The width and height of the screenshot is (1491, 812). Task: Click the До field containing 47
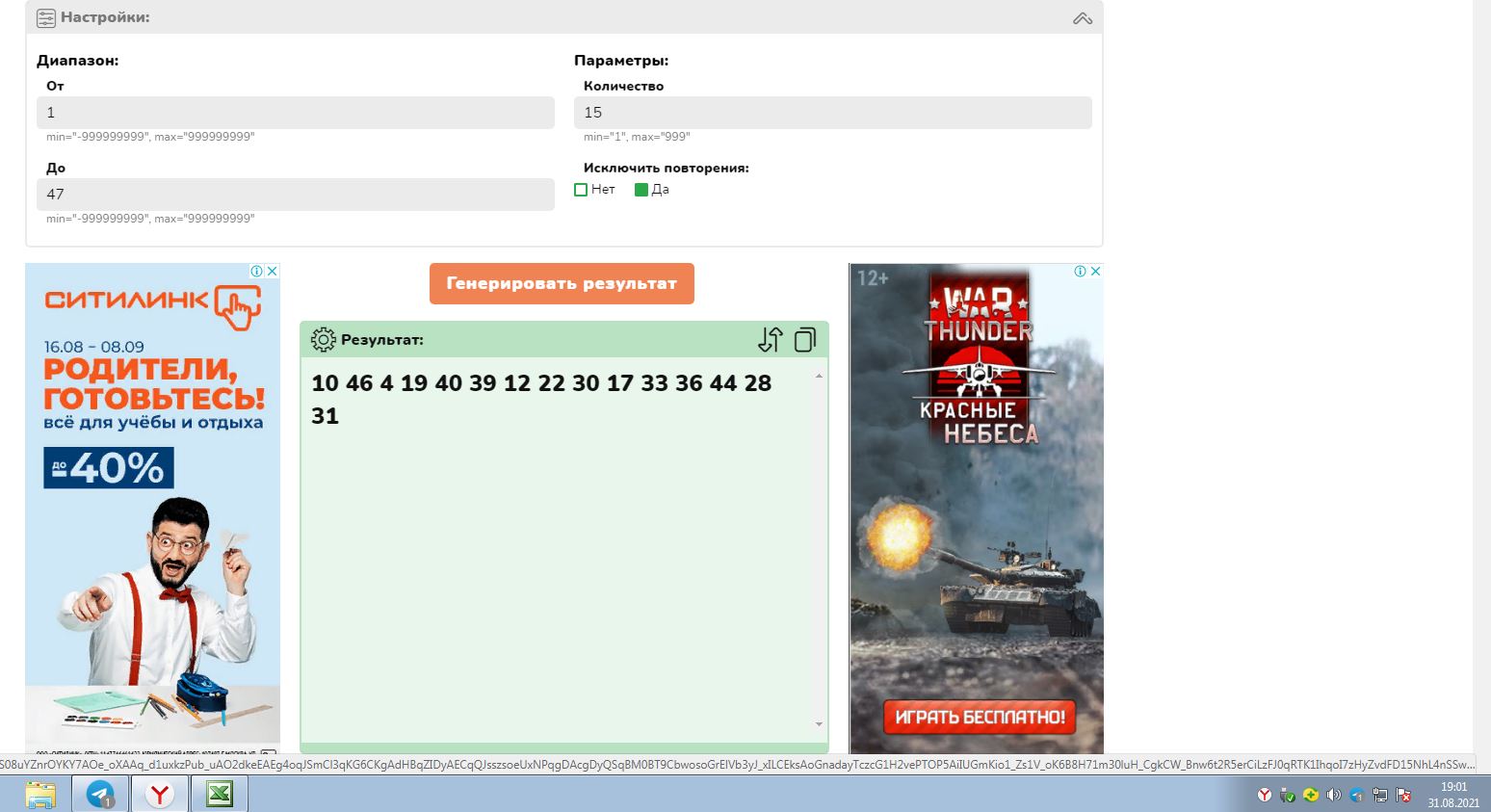(x=296, y=195)
